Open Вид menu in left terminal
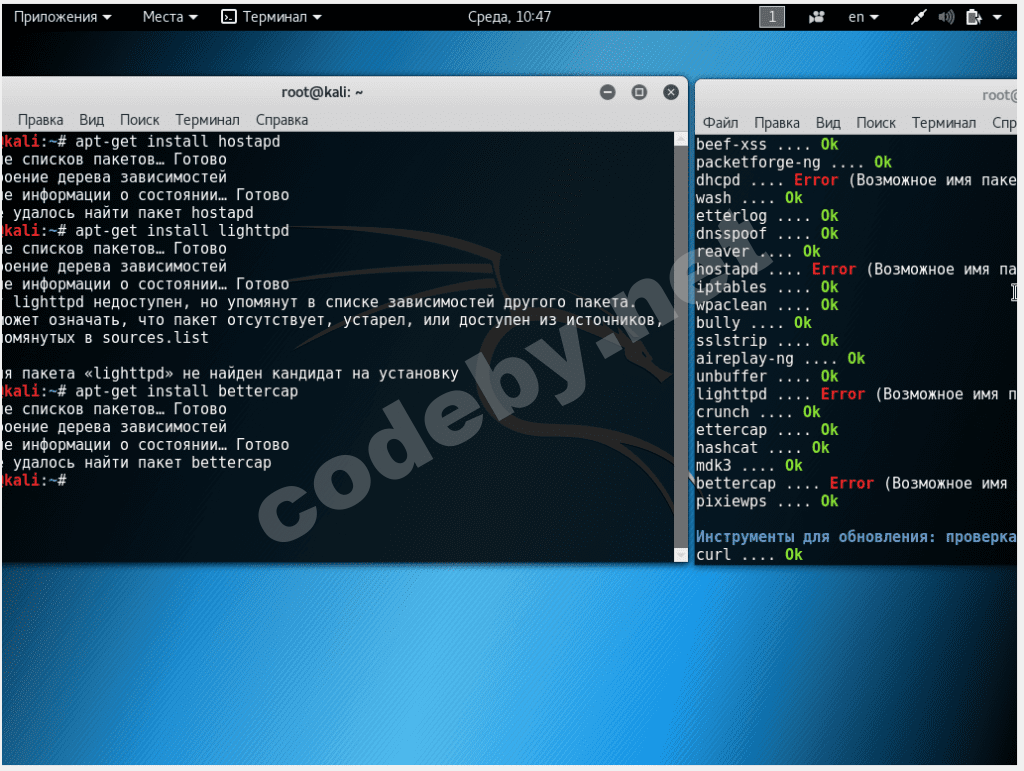 tap(92, 120)
